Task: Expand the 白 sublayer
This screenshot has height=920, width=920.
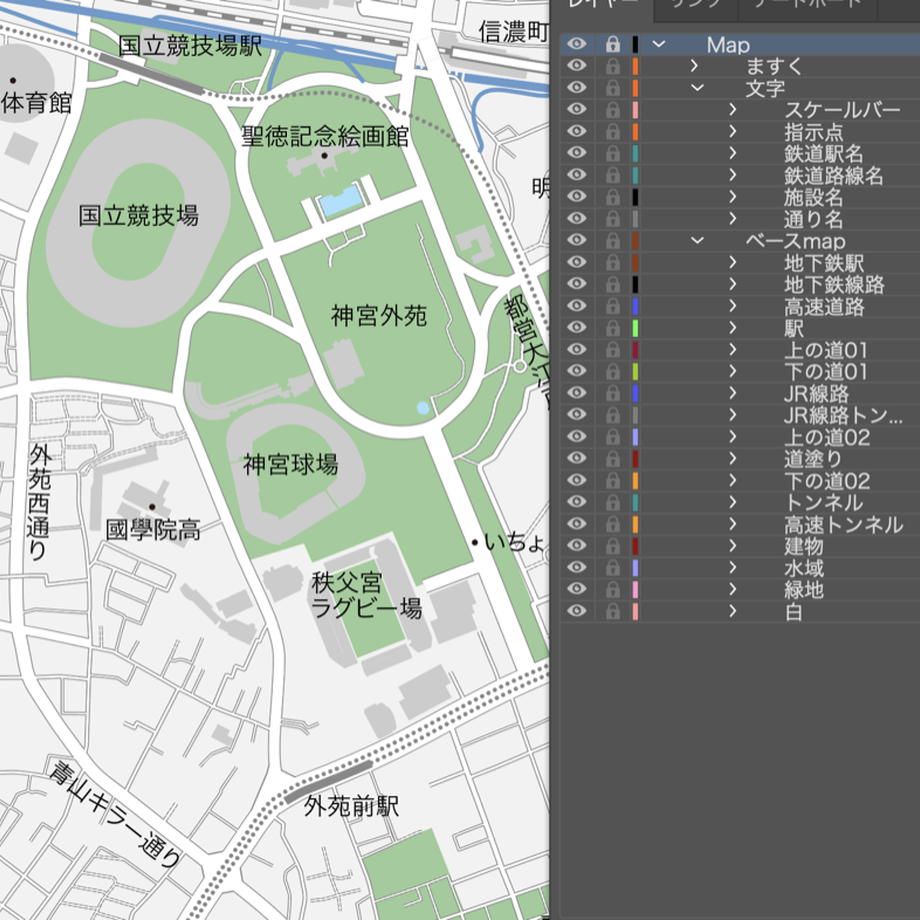Action: point(733,611)
